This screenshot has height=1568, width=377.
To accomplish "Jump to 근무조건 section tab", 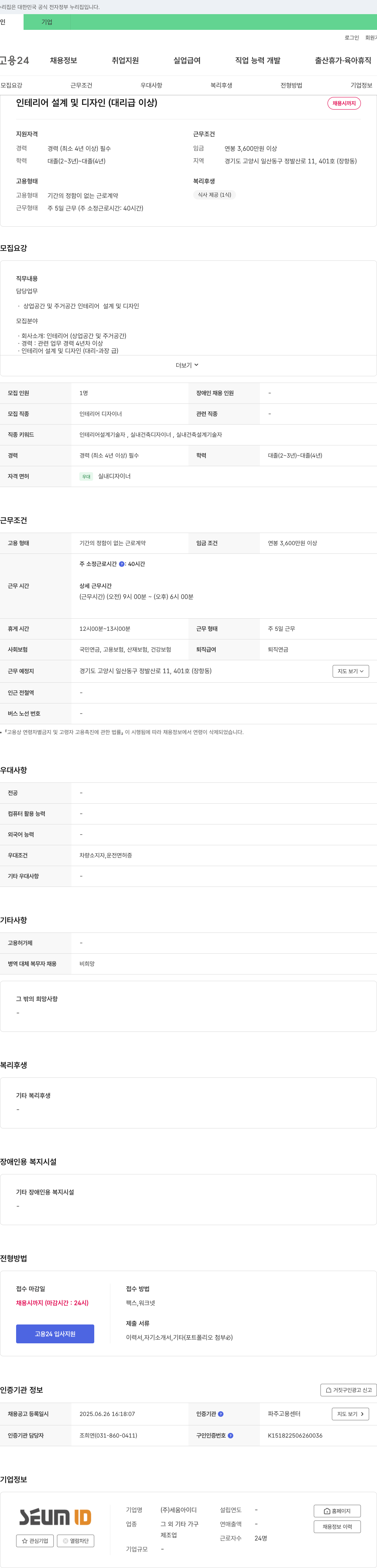I will click(x=81, y=85).
